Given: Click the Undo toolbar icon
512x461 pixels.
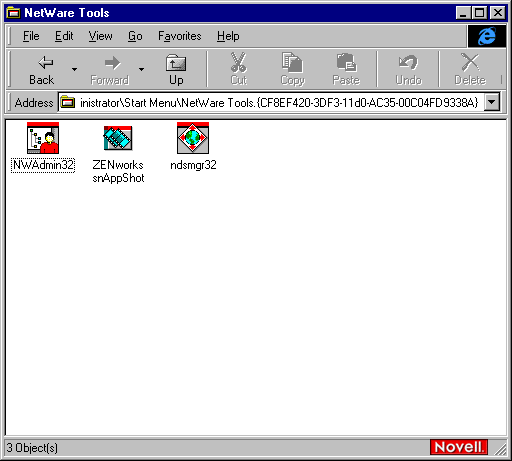Looking at the screenshot, I should (x=408, y=70).
